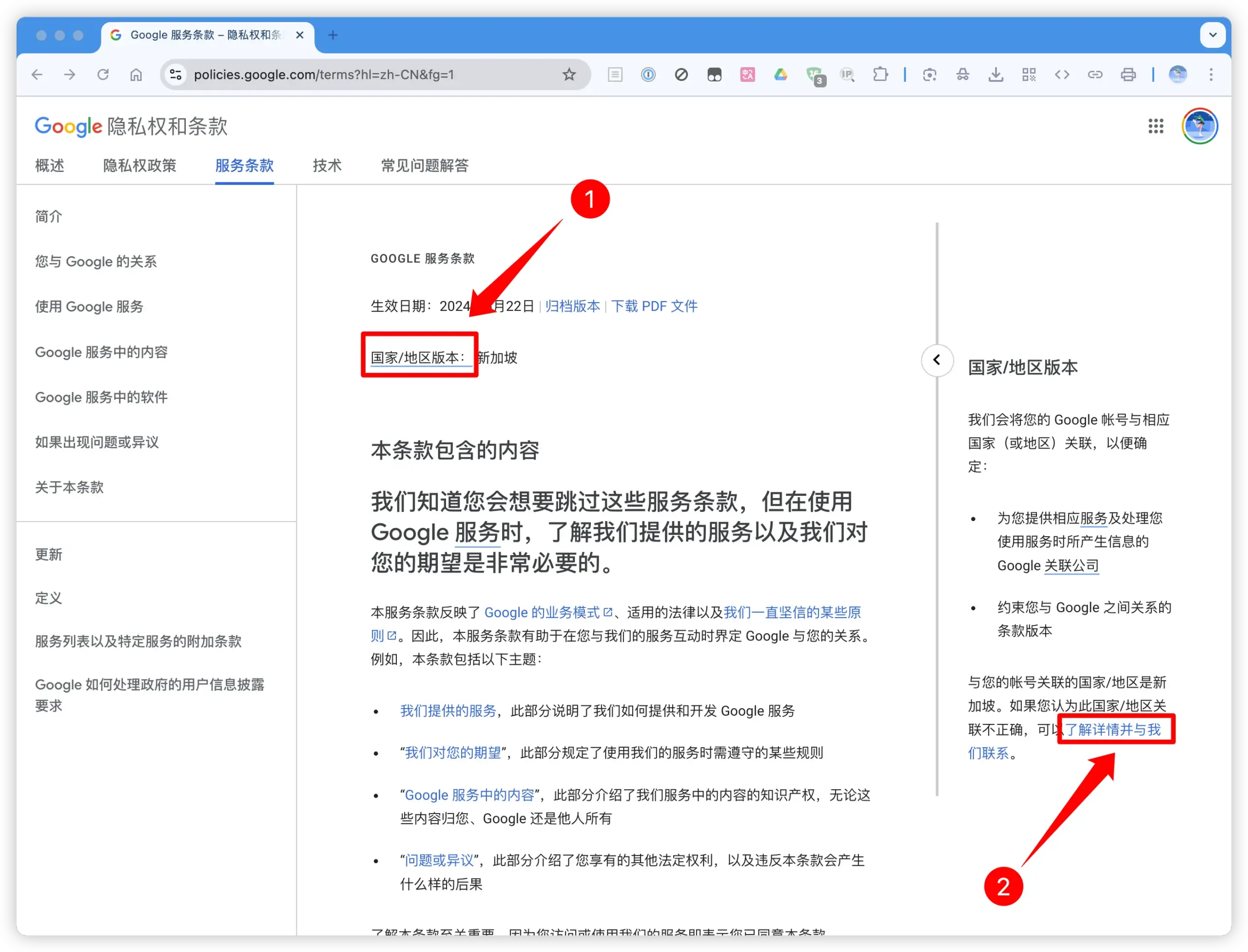Open the pink translate extension icon
This screenshot has width=1248, height=952.
(747, 74)
